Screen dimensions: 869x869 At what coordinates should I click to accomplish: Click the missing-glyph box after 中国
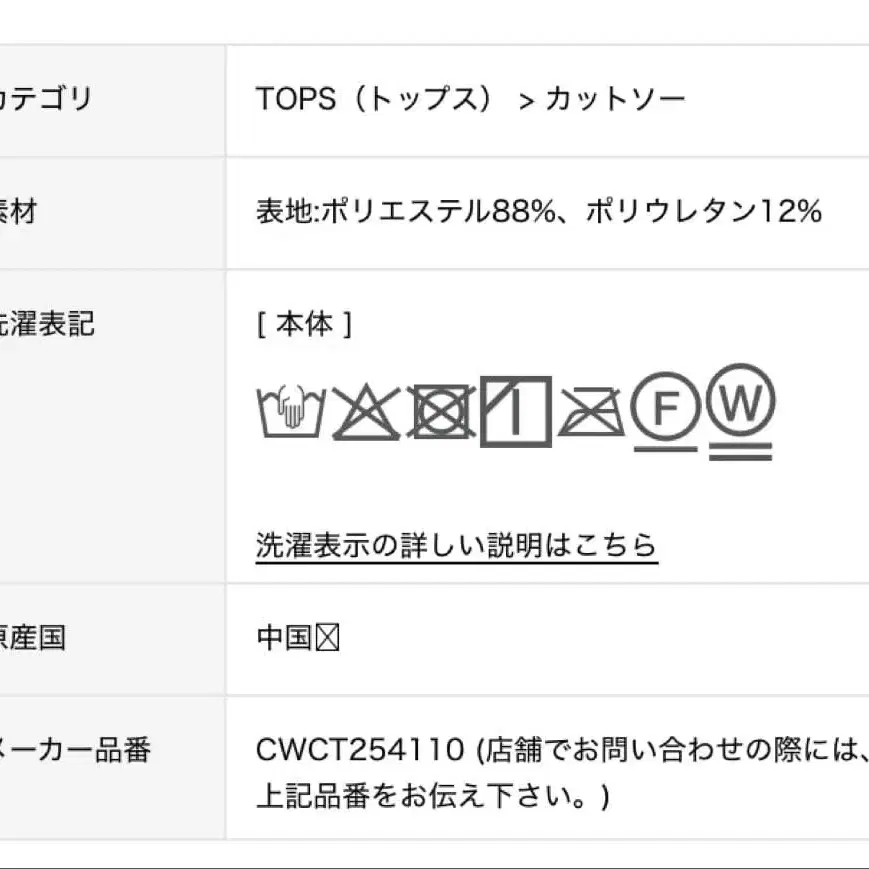coord(328,638)
